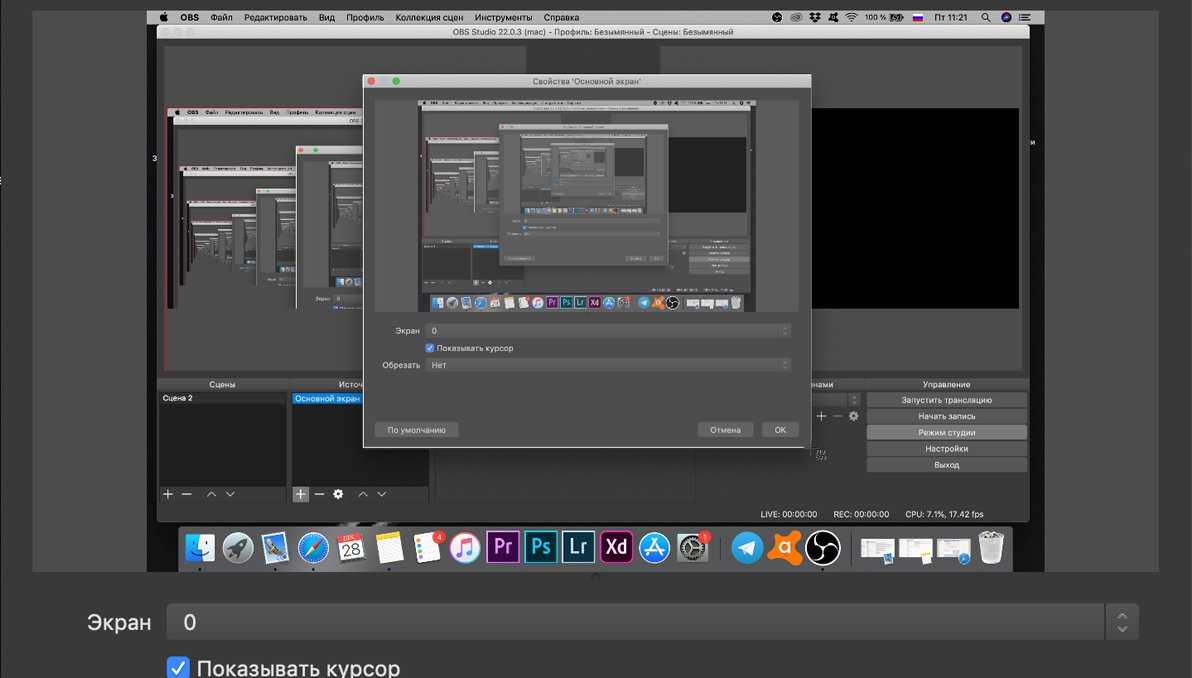
Task: Move the selected source up
Action: pos(363,494)
